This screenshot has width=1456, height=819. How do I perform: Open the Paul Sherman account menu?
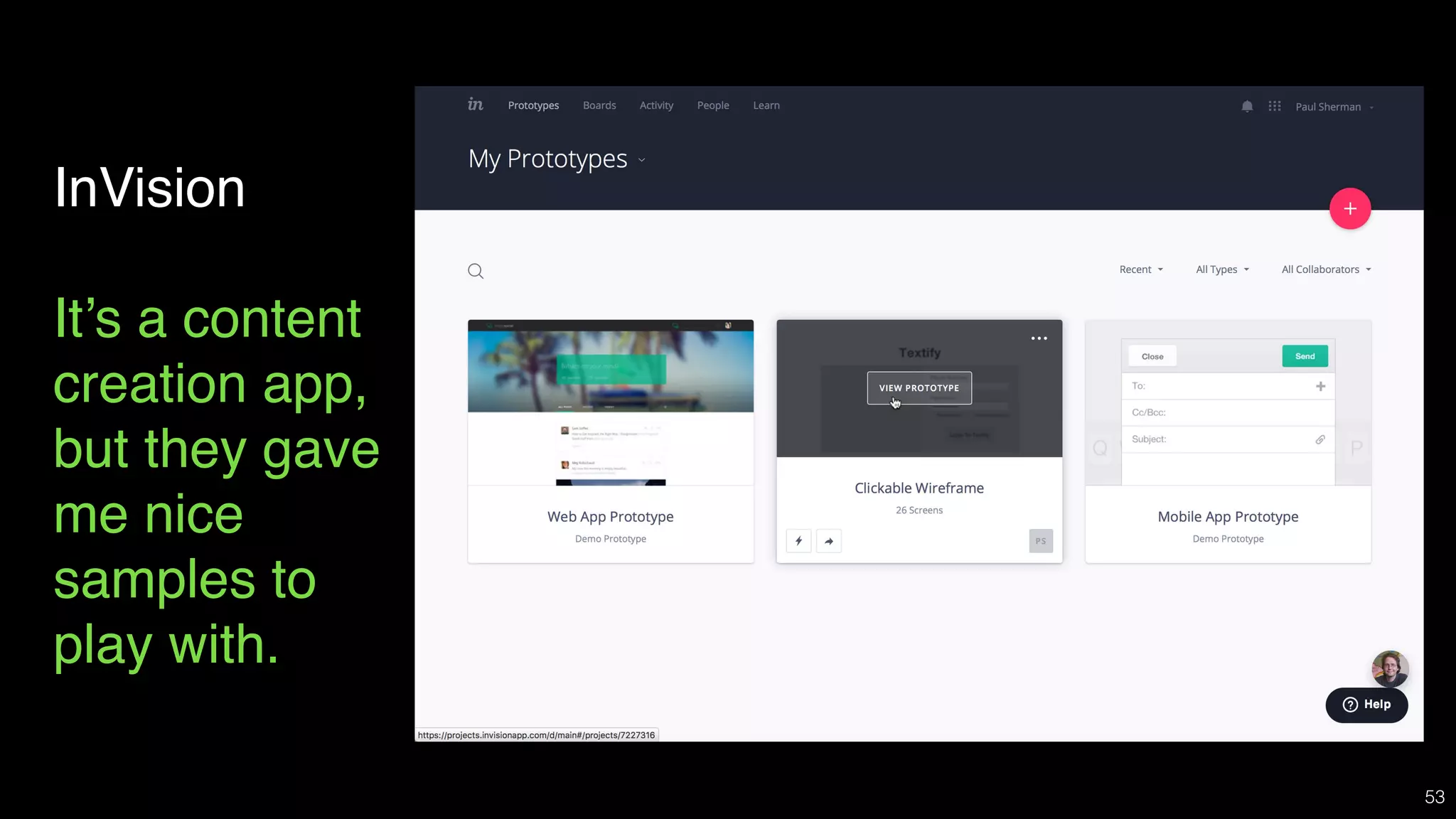pos(1334,107)
